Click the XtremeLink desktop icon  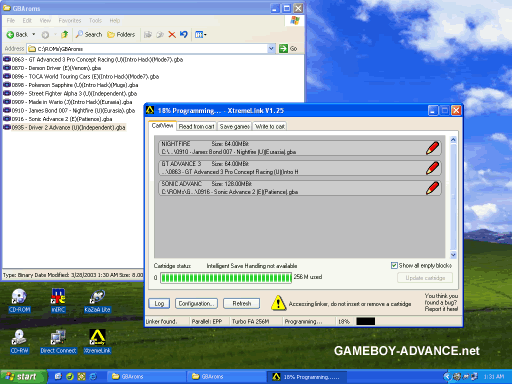(97, 342)
